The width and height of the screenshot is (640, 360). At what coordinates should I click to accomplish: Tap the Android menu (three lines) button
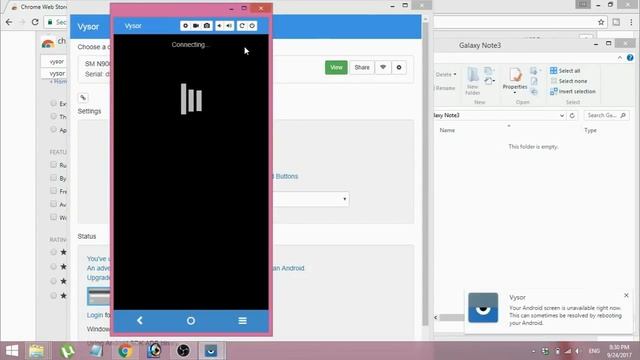coord(242,321)
